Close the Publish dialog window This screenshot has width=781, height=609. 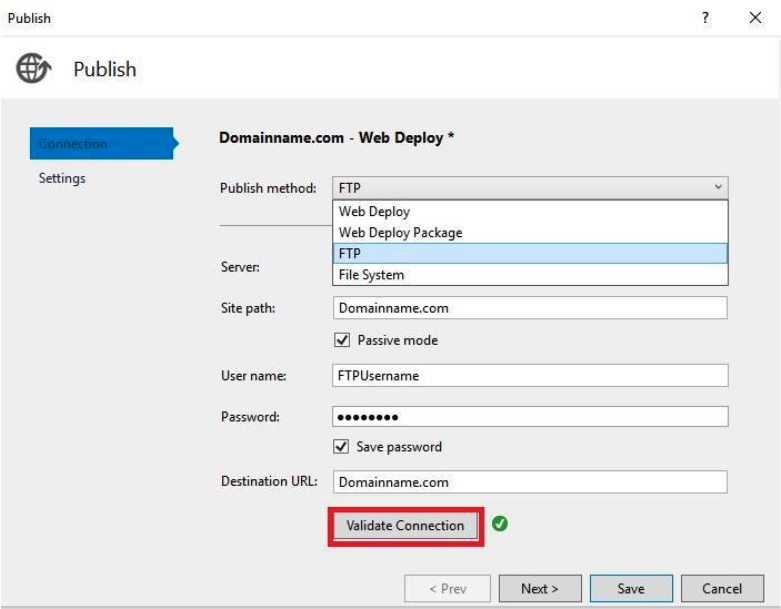pos(755,18)
